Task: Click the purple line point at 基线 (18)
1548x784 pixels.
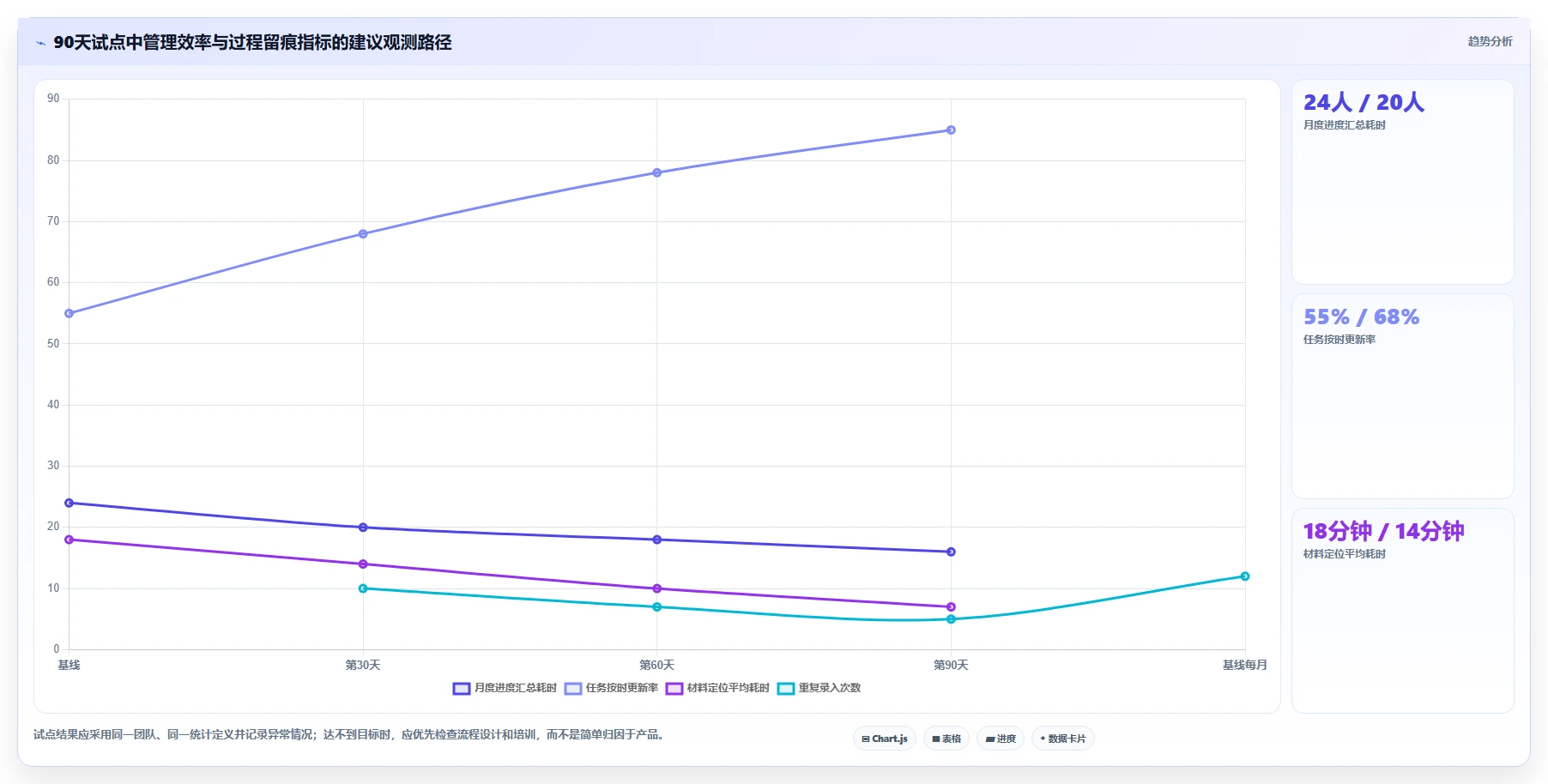Action: coord(70,540)
